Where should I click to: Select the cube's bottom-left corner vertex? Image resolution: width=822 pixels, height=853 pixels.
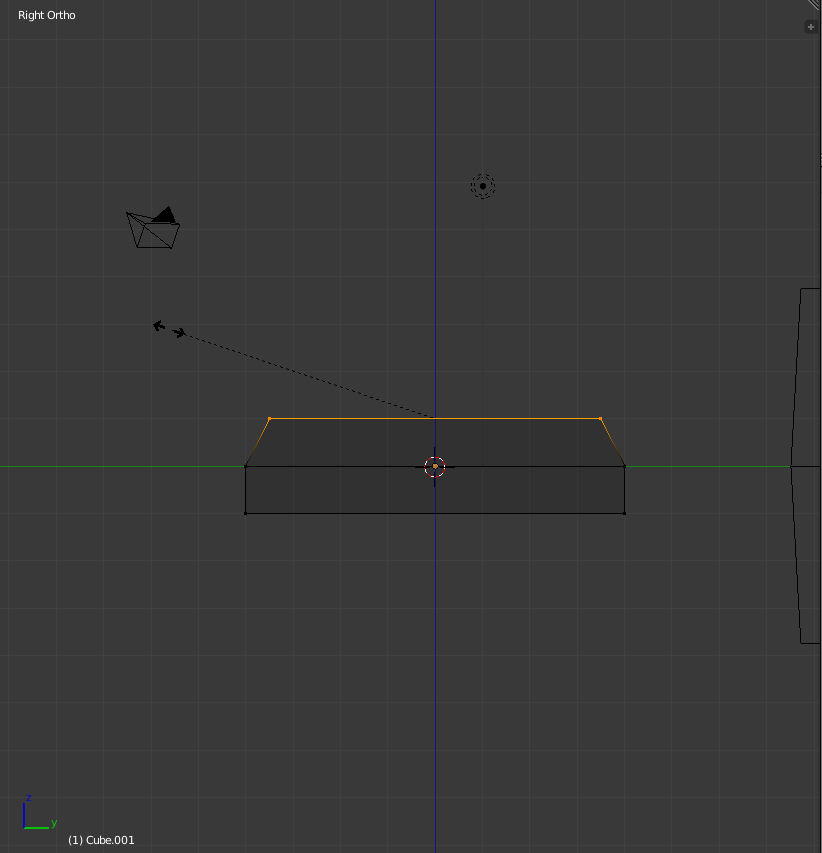click(245, 513)
